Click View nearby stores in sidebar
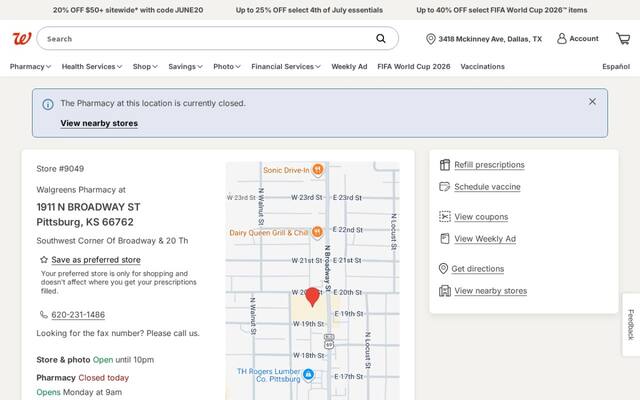 click(491, 291)
